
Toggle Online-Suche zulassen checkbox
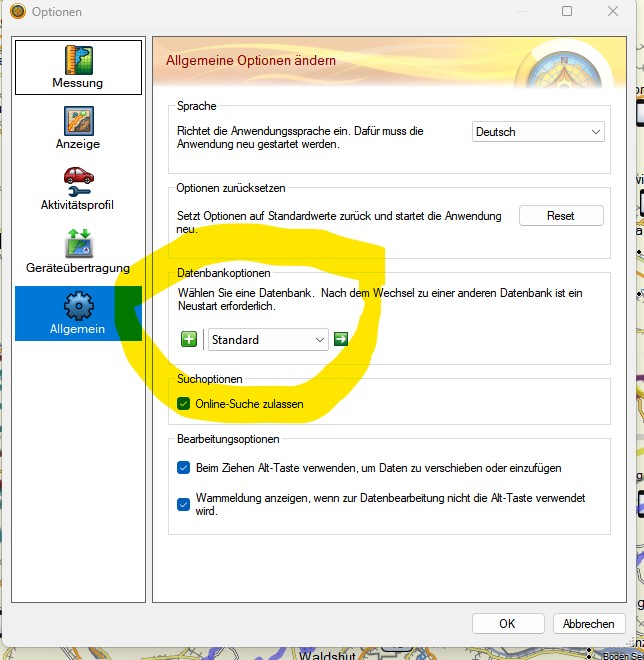tap(184, 404)
